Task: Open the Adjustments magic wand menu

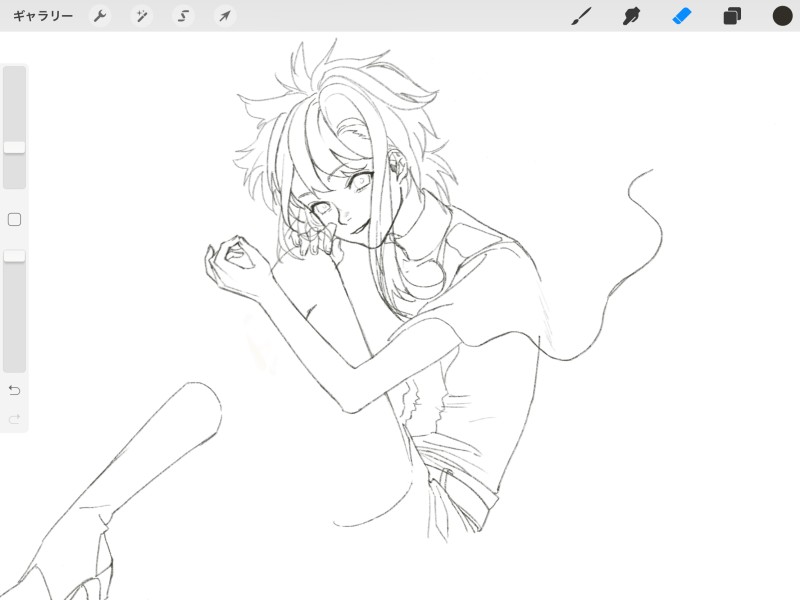Action: pyautogui.click(x=141, y=16)
